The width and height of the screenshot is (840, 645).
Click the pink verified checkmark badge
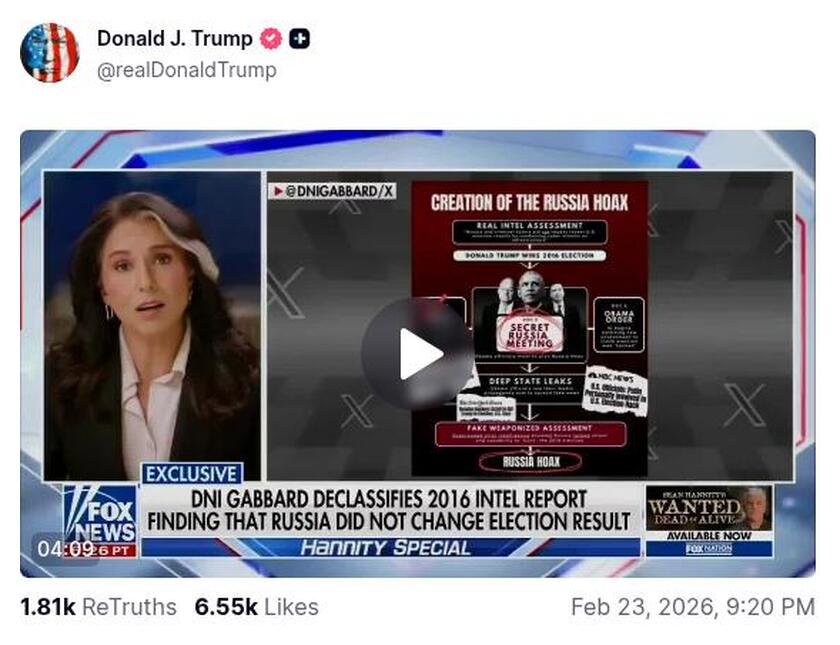[x=271, y=39]
